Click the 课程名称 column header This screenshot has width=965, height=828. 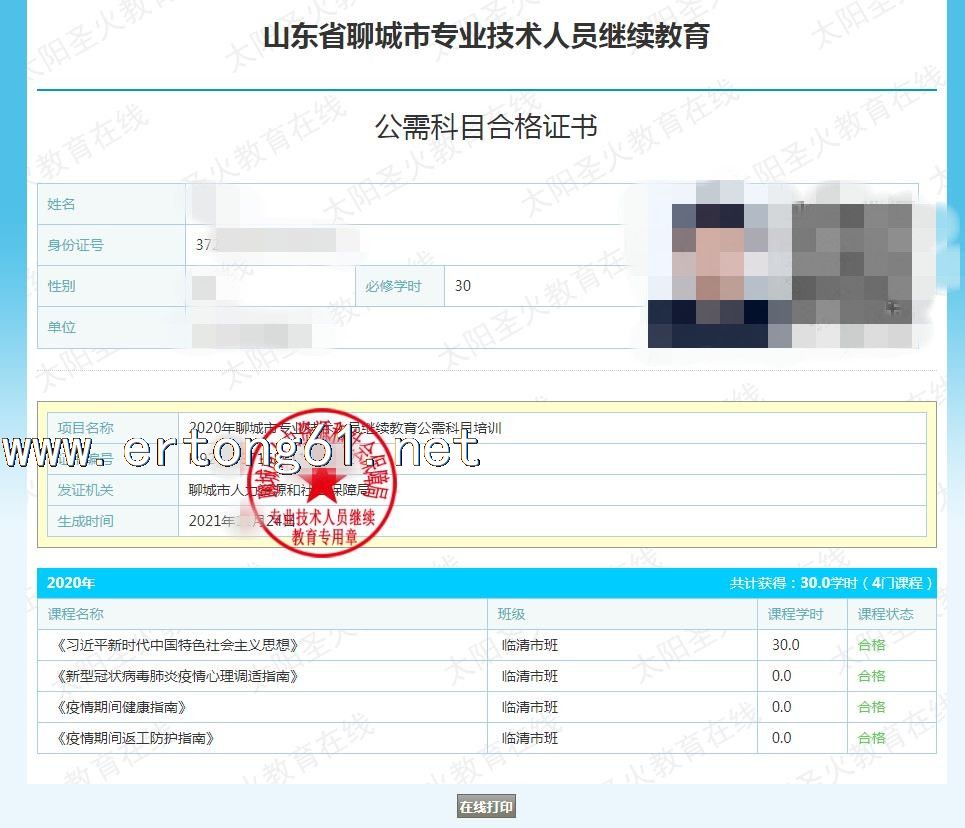(76, 614)
